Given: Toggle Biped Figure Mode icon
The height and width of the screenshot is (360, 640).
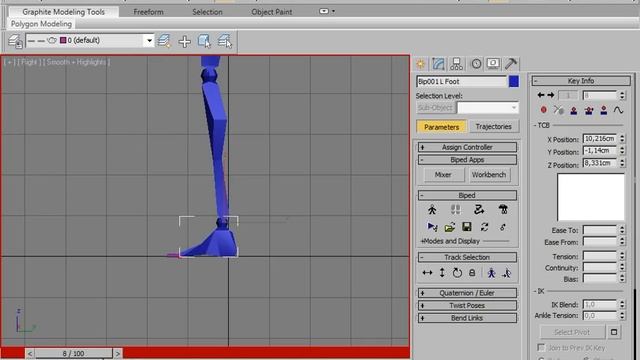Looking at the screenshot, I should coord(432,210).
